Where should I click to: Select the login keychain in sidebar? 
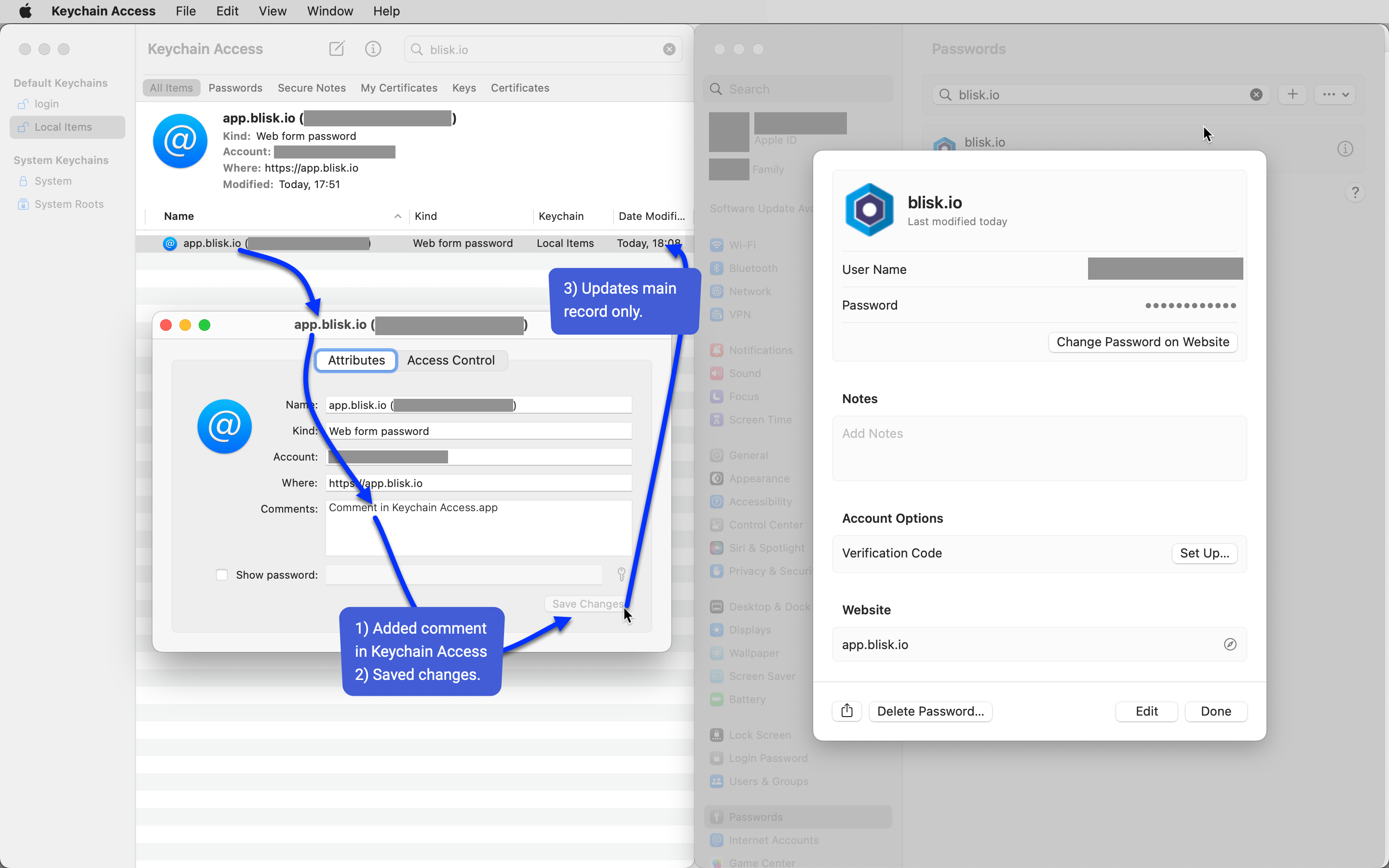(46, 104)
